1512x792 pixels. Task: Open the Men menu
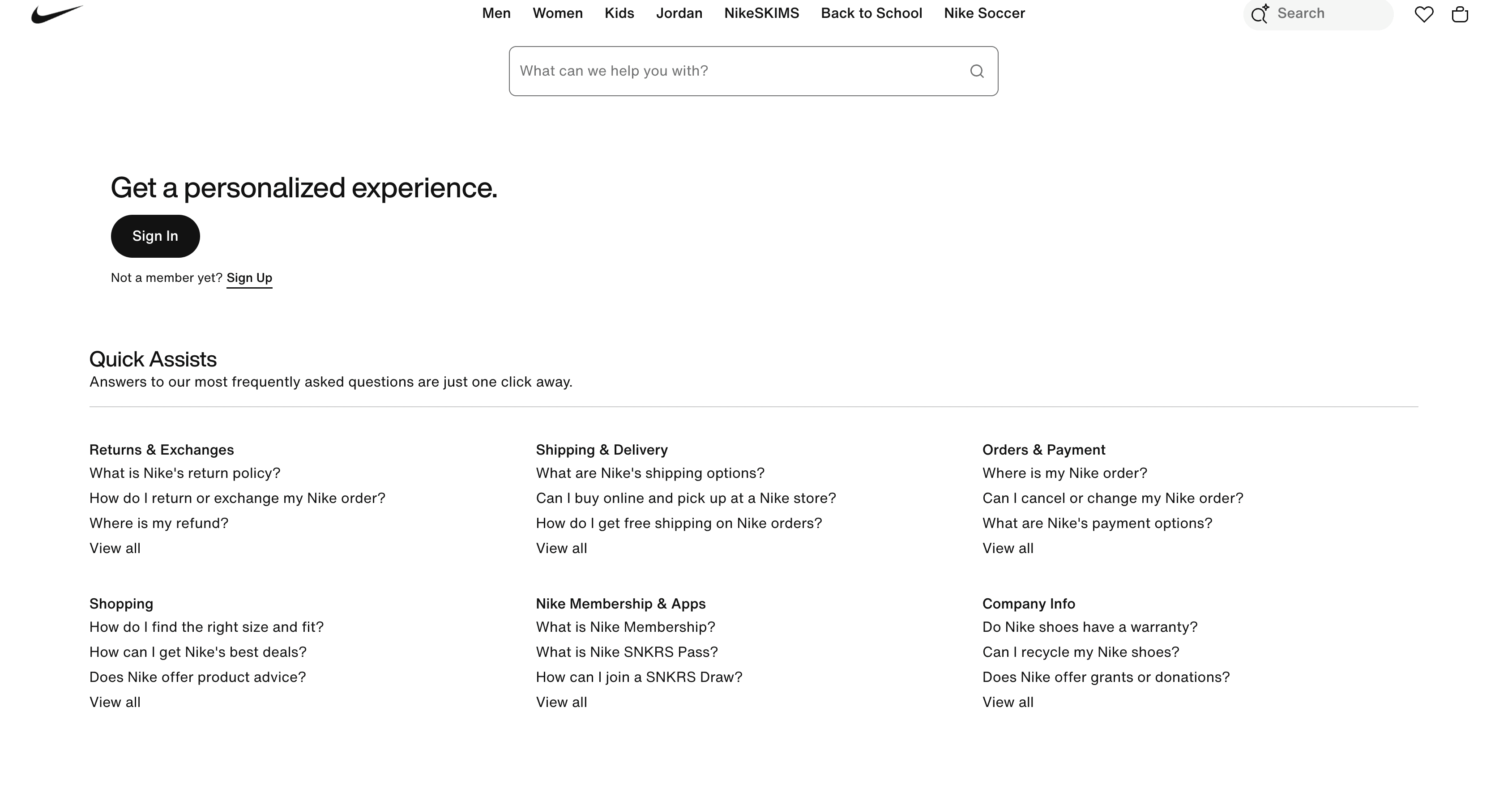click(x=496, y=13)
